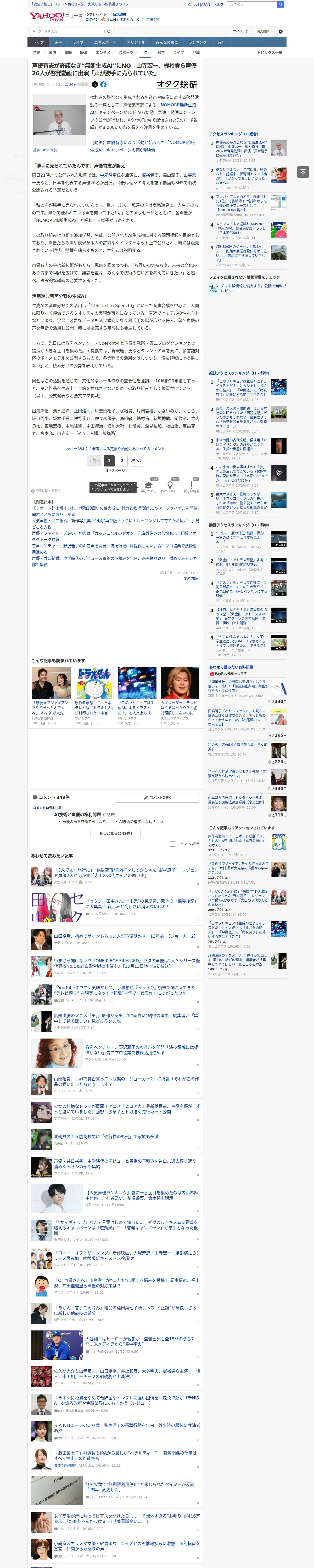Open the NOMORE無断生成AI video link
Viewport: 314px width, 1568px height.
(143, 146)
